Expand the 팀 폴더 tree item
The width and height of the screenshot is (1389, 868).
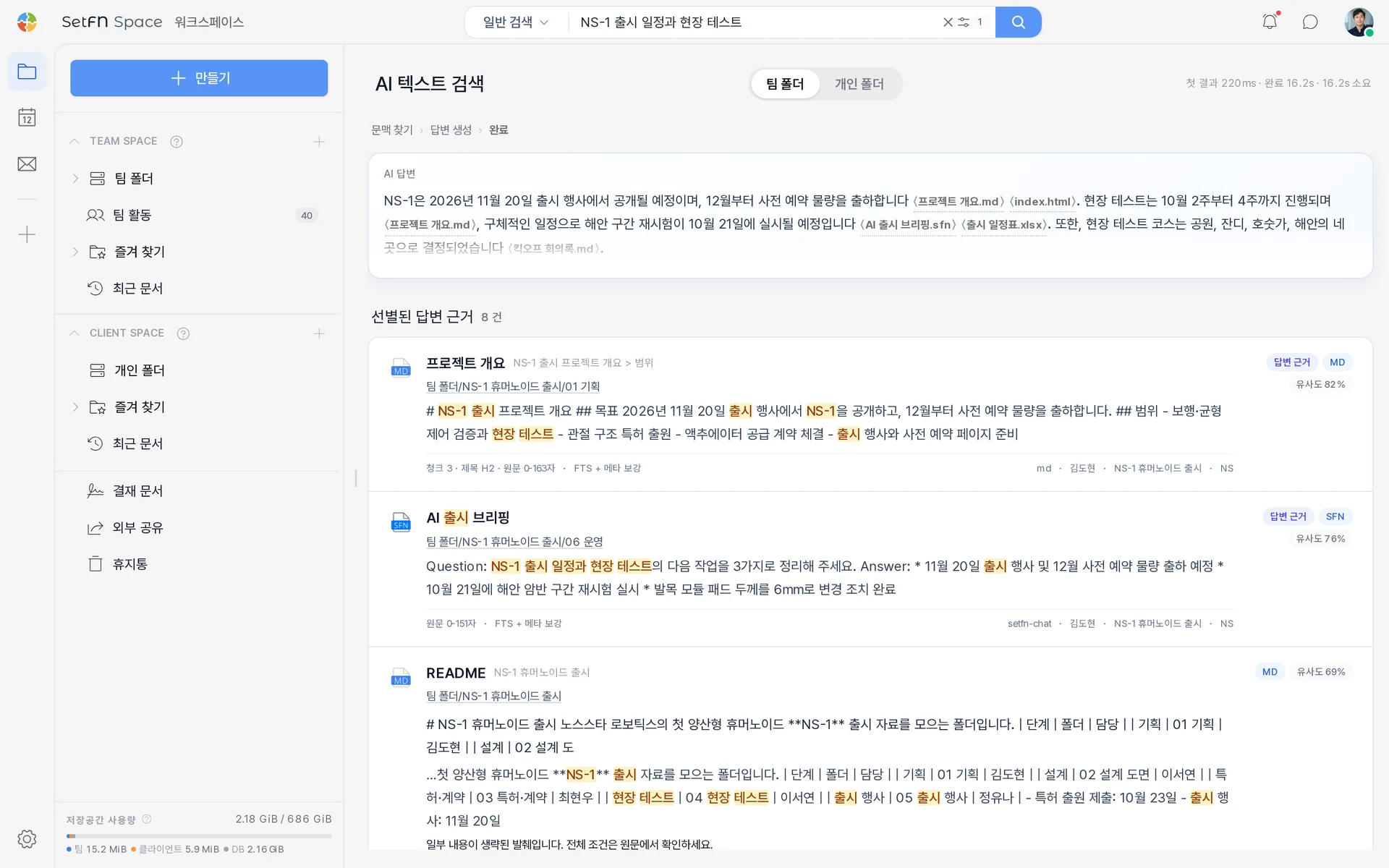(x=75, y=178)
